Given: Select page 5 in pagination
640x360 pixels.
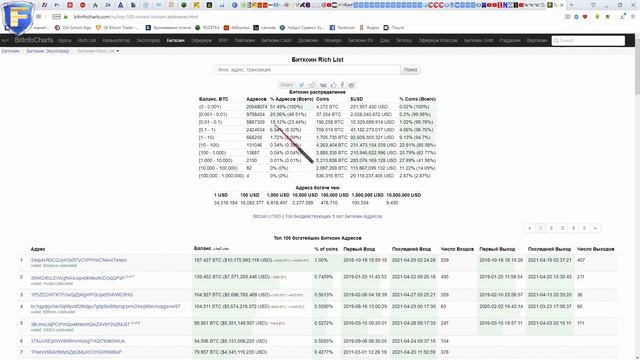Looking at the screenshot, I should coord(584,228).
